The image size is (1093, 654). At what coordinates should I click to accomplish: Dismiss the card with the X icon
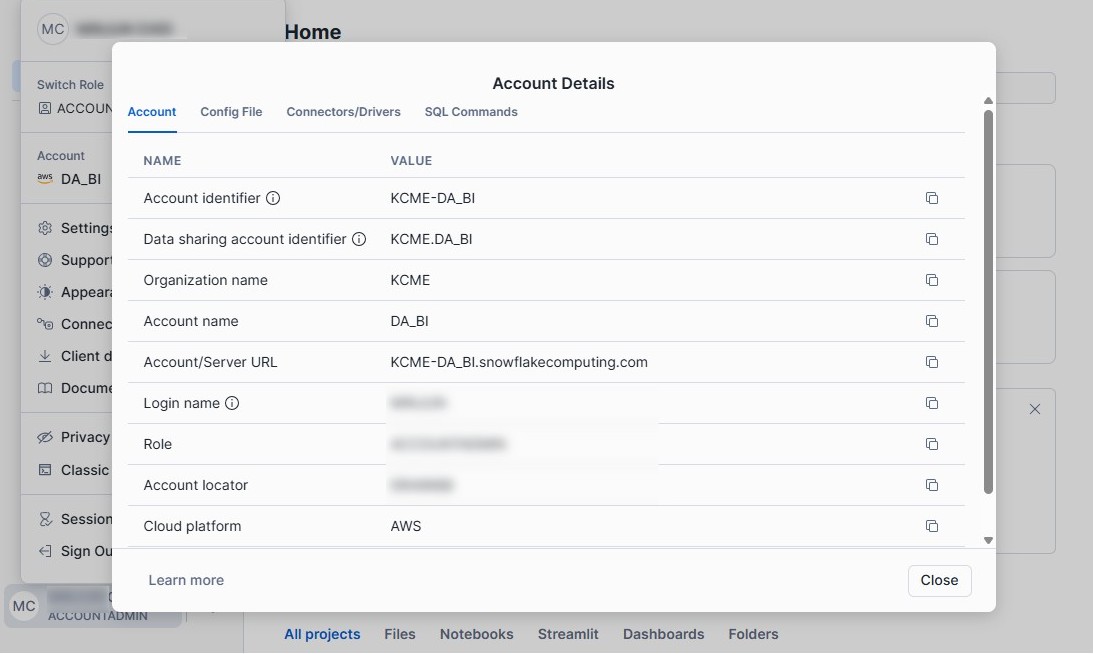(x=1035, y=409)
